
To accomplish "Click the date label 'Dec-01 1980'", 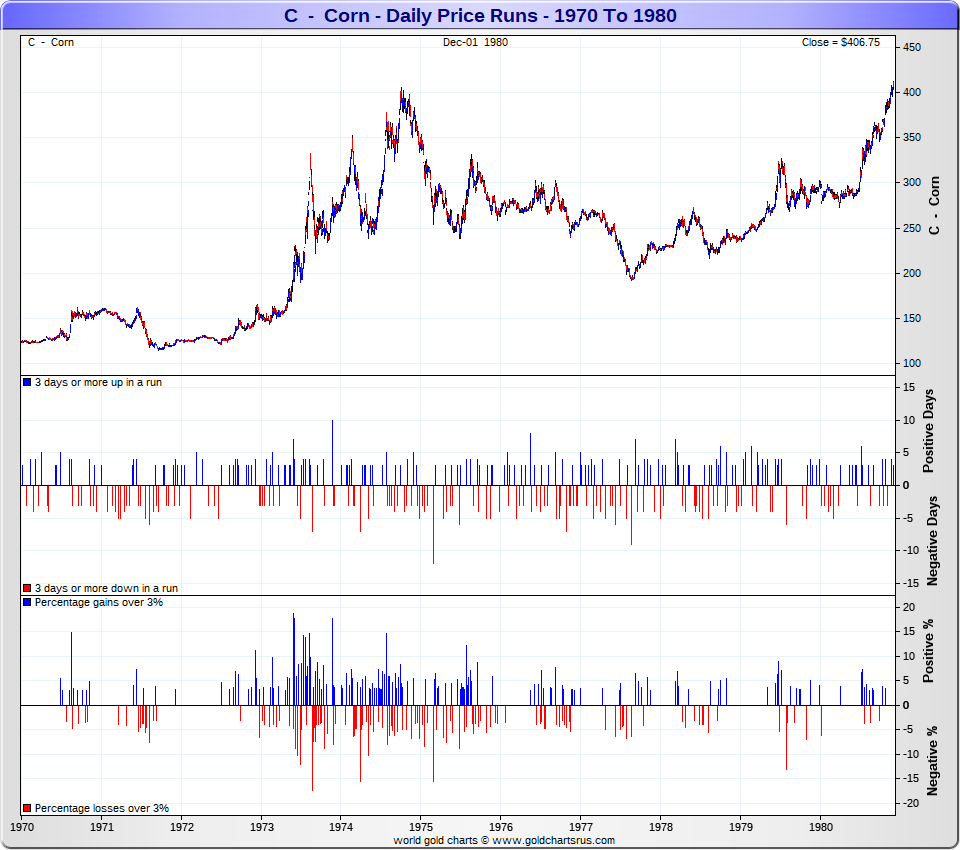I will (475, 42).
